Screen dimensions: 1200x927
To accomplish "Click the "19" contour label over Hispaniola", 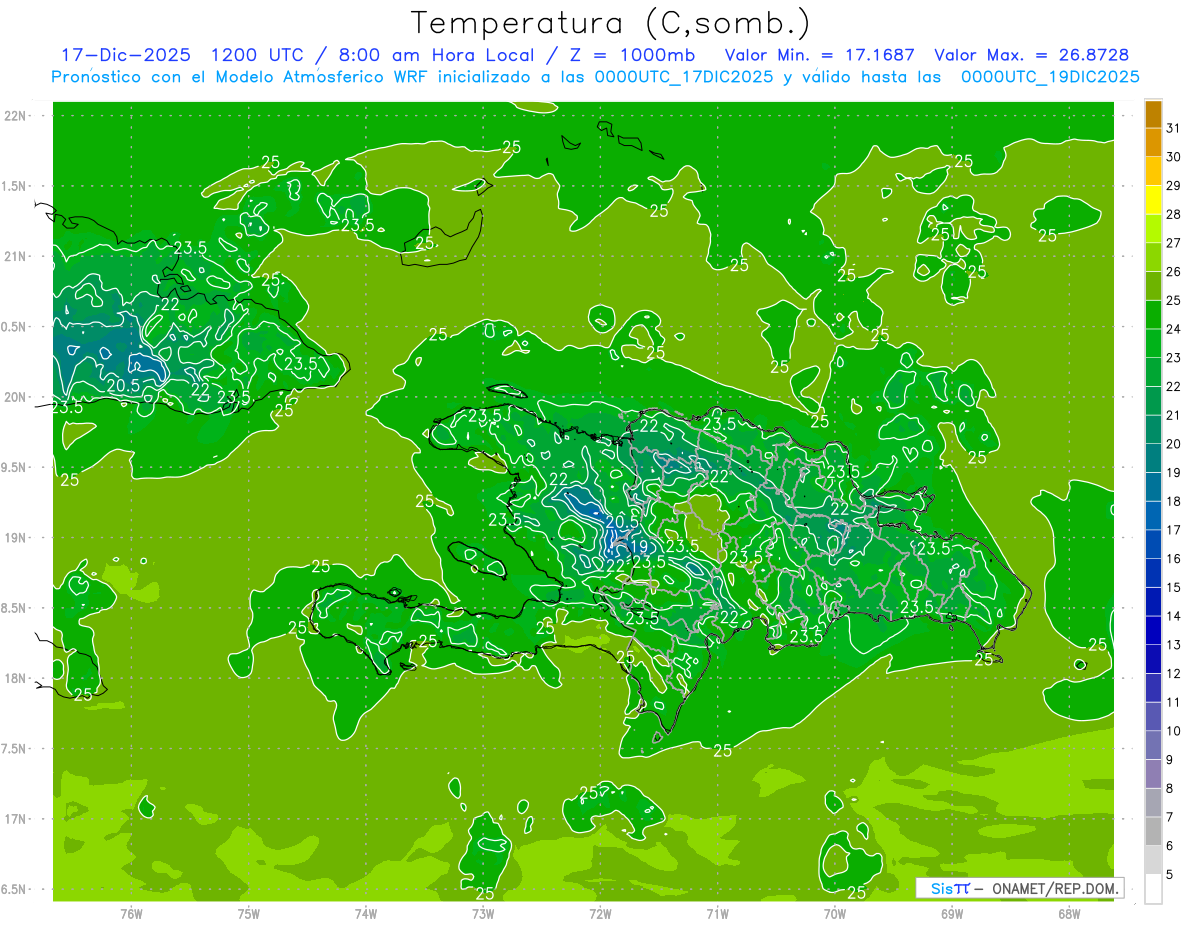I will 639,547.
